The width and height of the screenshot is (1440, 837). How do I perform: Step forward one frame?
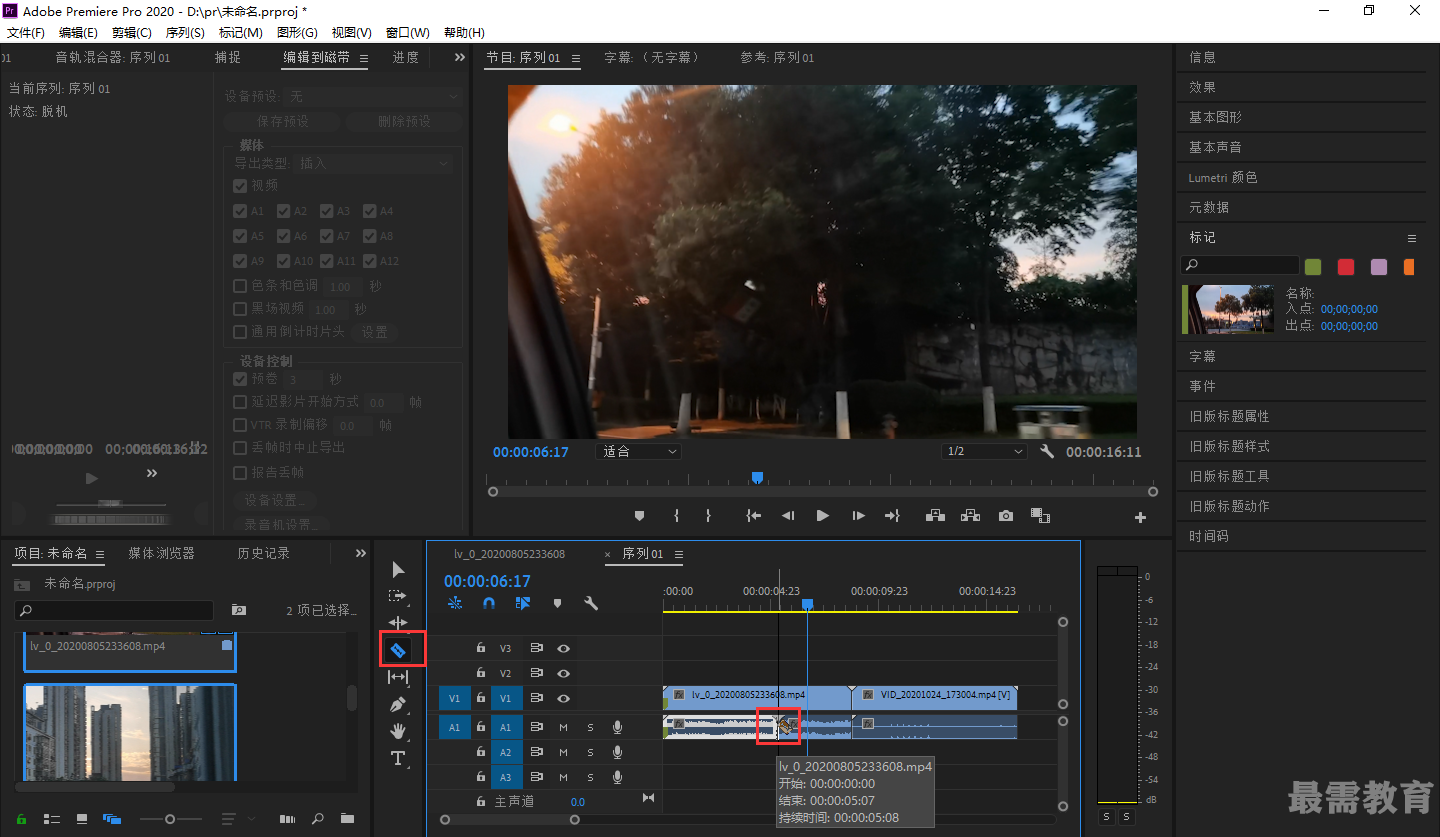tap(858, 516)
